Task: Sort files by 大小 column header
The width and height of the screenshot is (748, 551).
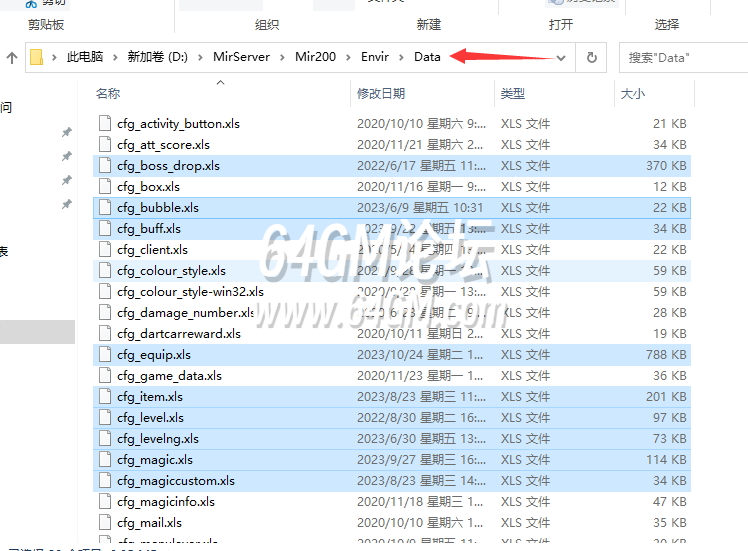Action: click(633, 94)
